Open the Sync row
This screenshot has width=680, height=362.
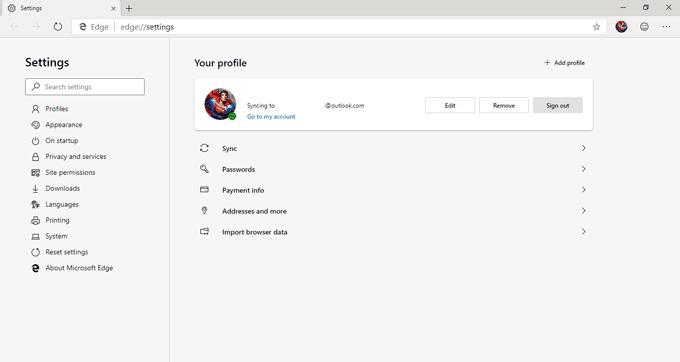point(393,148)
